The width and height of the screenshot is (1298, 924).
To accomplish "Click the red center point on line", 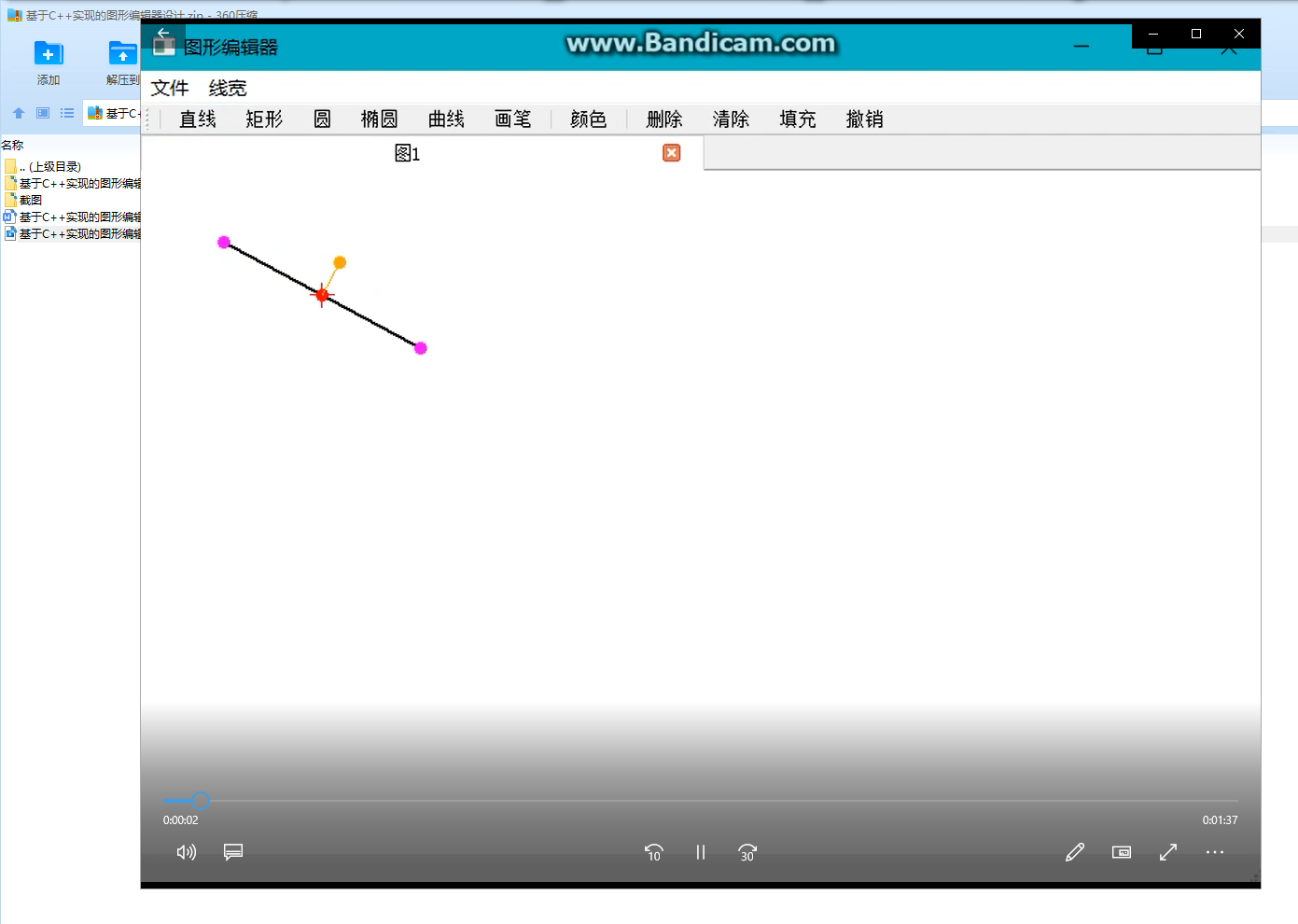I will pyautogui.click(x=322, y=295).
